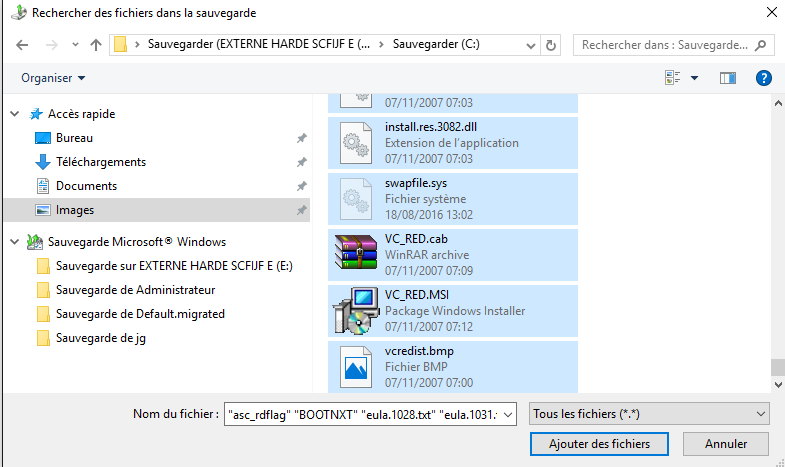Open Téléchargements in the navigation pane
The image size is (785, 467).
[101, 162]
